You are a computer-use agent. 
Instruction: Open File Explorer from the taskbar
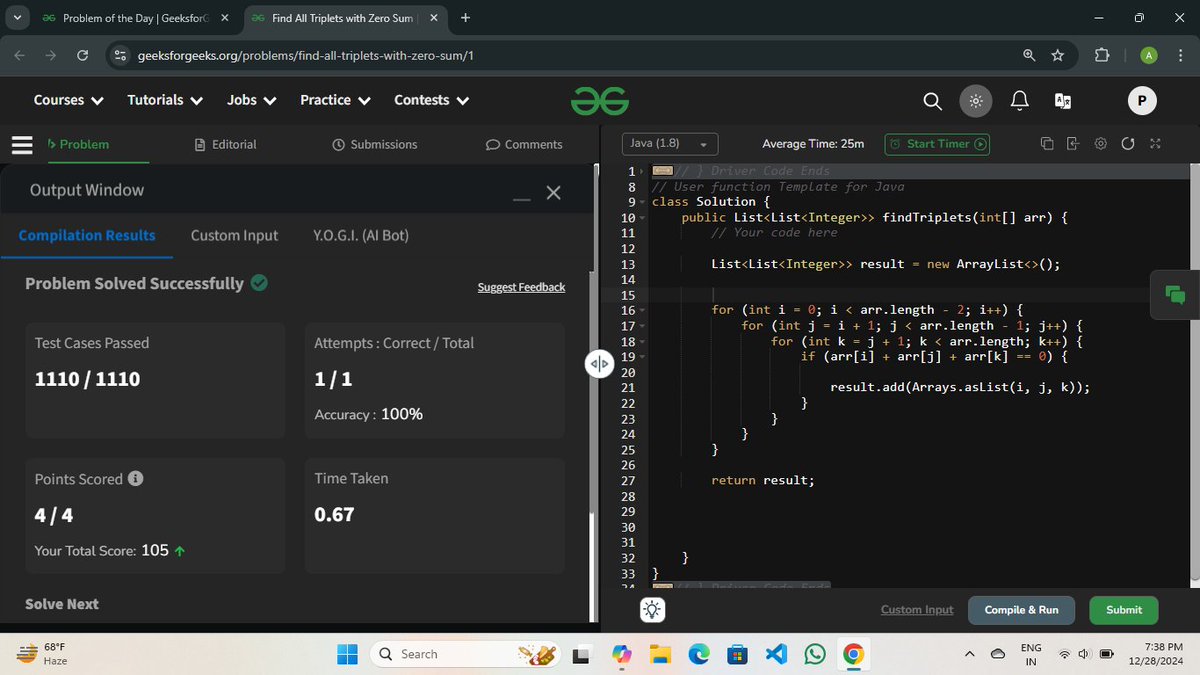coord(660,654)
